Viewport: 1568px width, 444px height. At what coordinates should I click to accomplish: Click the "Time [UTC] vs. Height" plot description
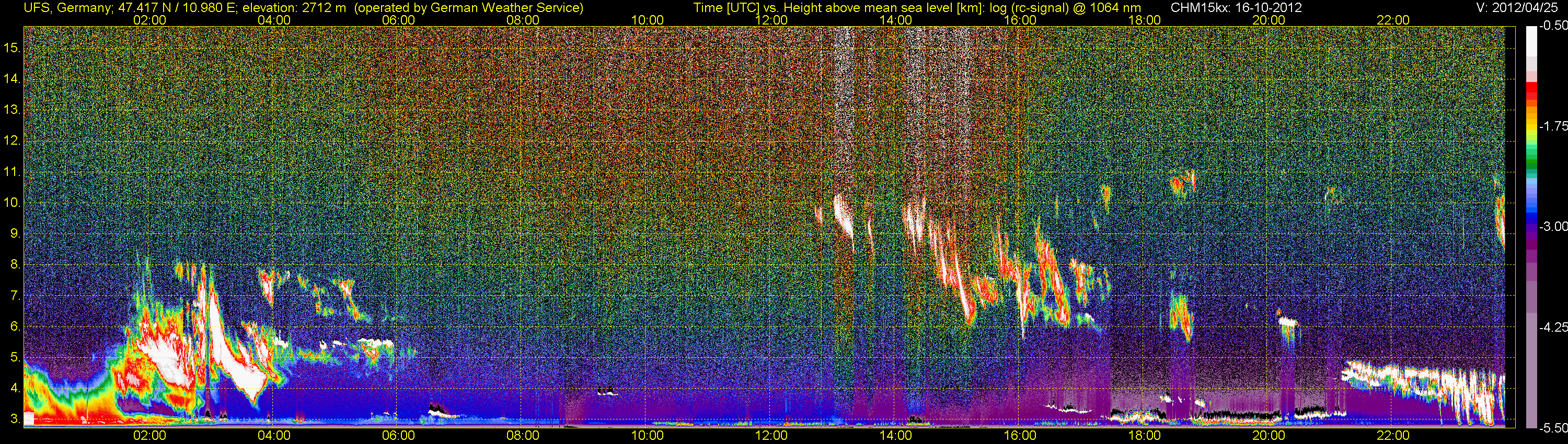[x=917, y=7]
